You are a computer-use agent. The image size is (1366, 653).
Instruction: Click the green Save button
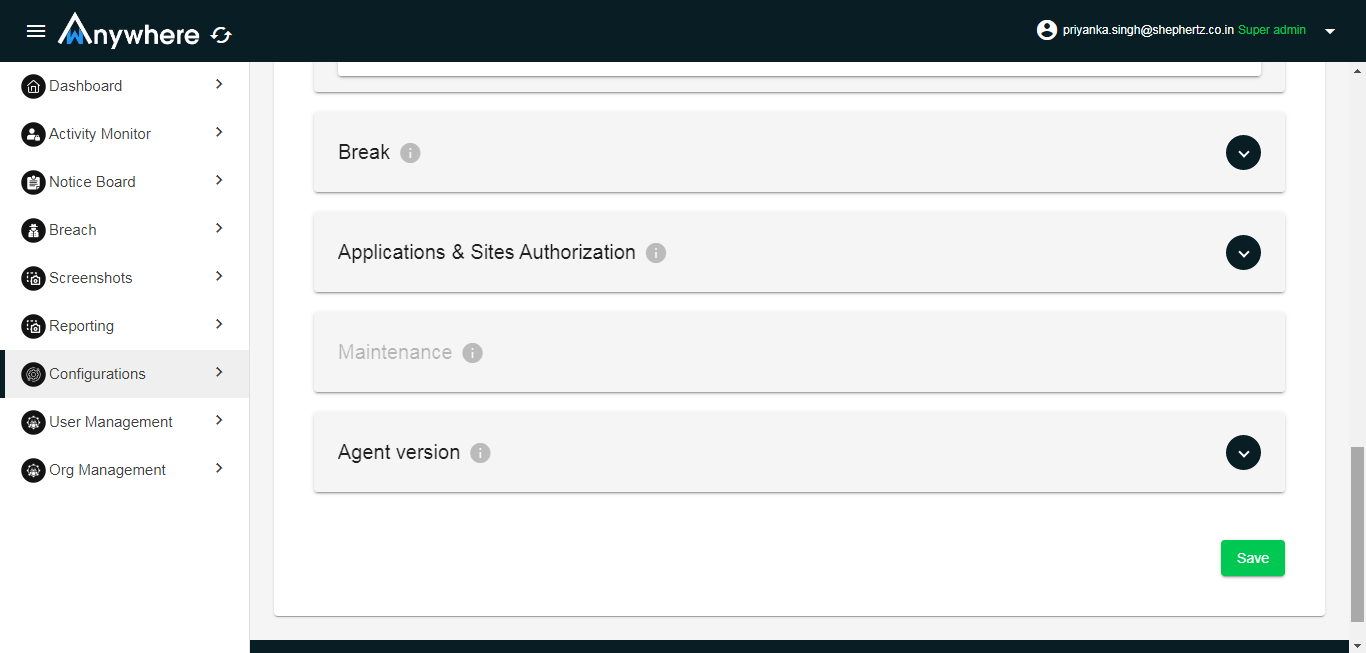(x=1252, y=558)
